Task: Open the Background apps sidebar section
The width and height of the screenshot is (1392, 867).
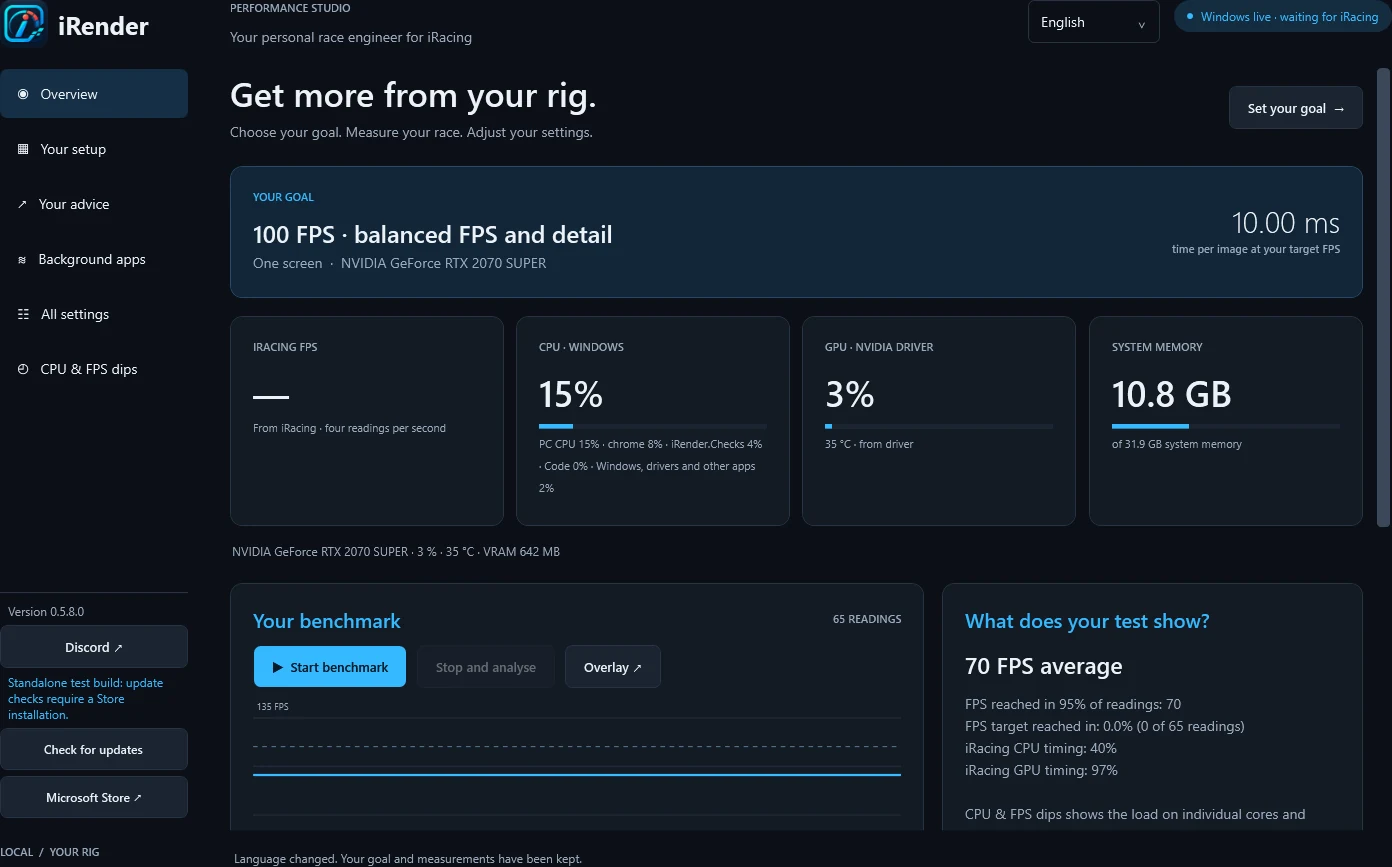Action: click(94, 259)
